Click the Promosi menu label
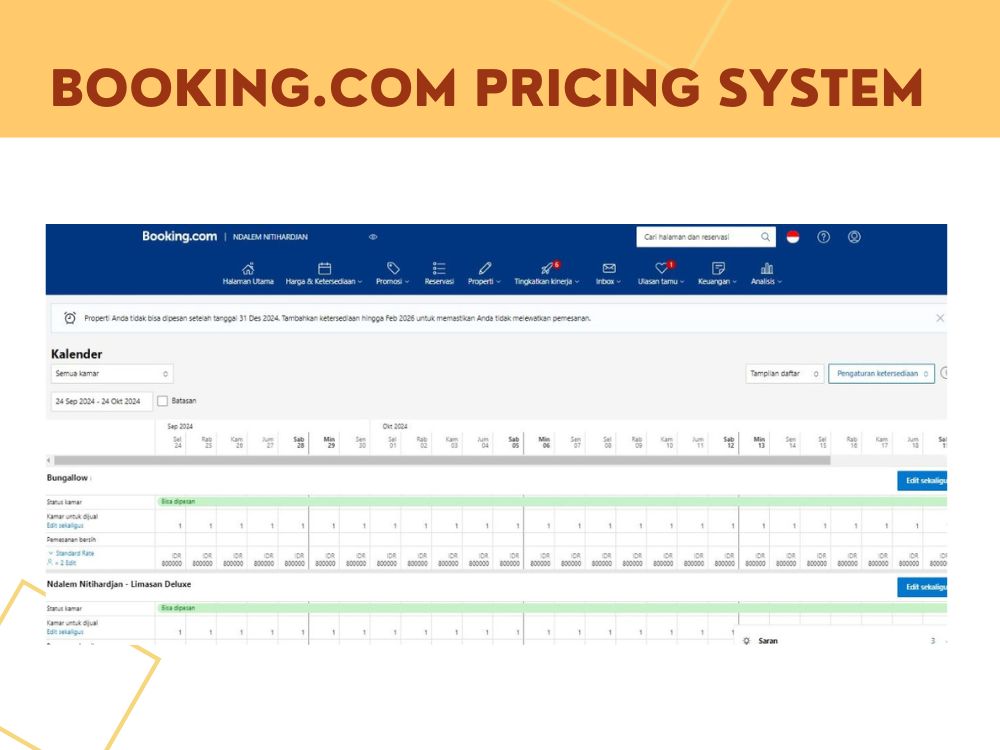Screen dimensions: 1000x750 pyautogui.click(x=389, y=281)
